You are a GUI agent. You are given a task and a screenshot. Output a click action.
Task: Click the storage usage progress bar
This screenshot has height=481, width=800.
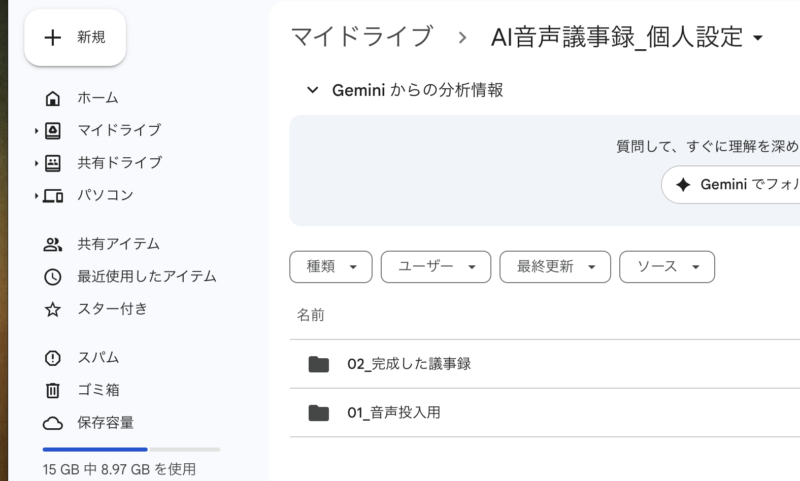pos(131,449)
